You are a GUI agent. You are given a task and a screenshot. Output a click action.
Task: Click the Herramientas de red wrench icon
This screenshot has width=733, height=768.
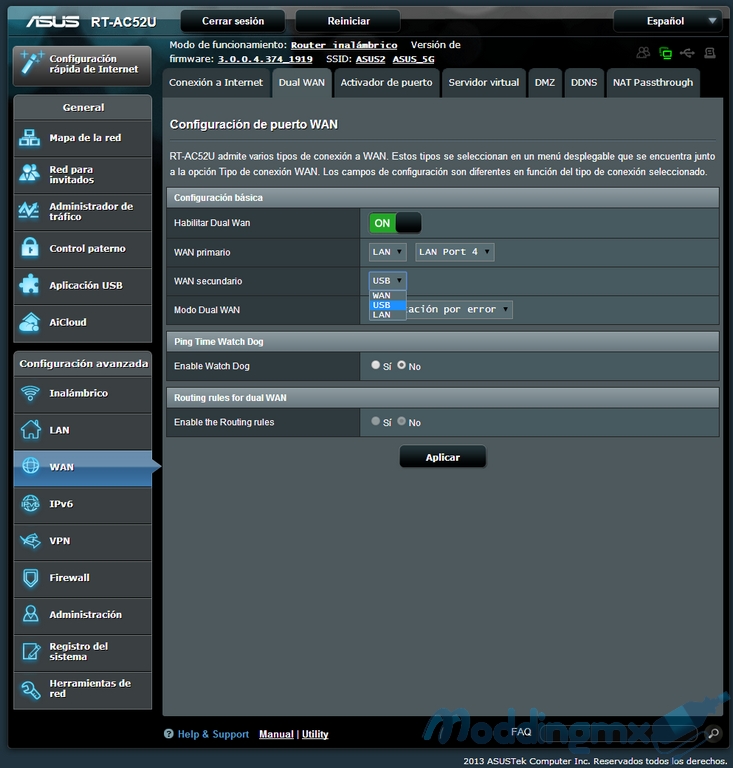point(30,689)
